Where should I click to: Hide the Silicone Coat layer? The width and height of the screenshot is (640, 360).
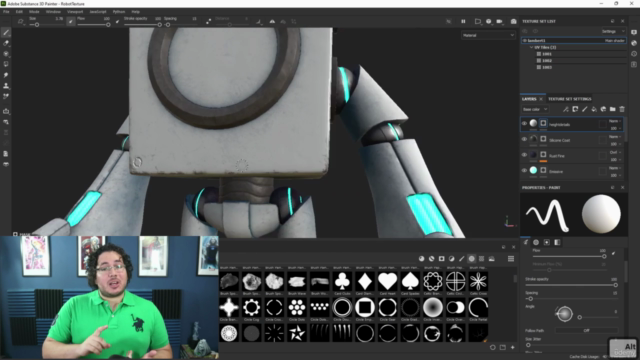[x=524, y=139]
